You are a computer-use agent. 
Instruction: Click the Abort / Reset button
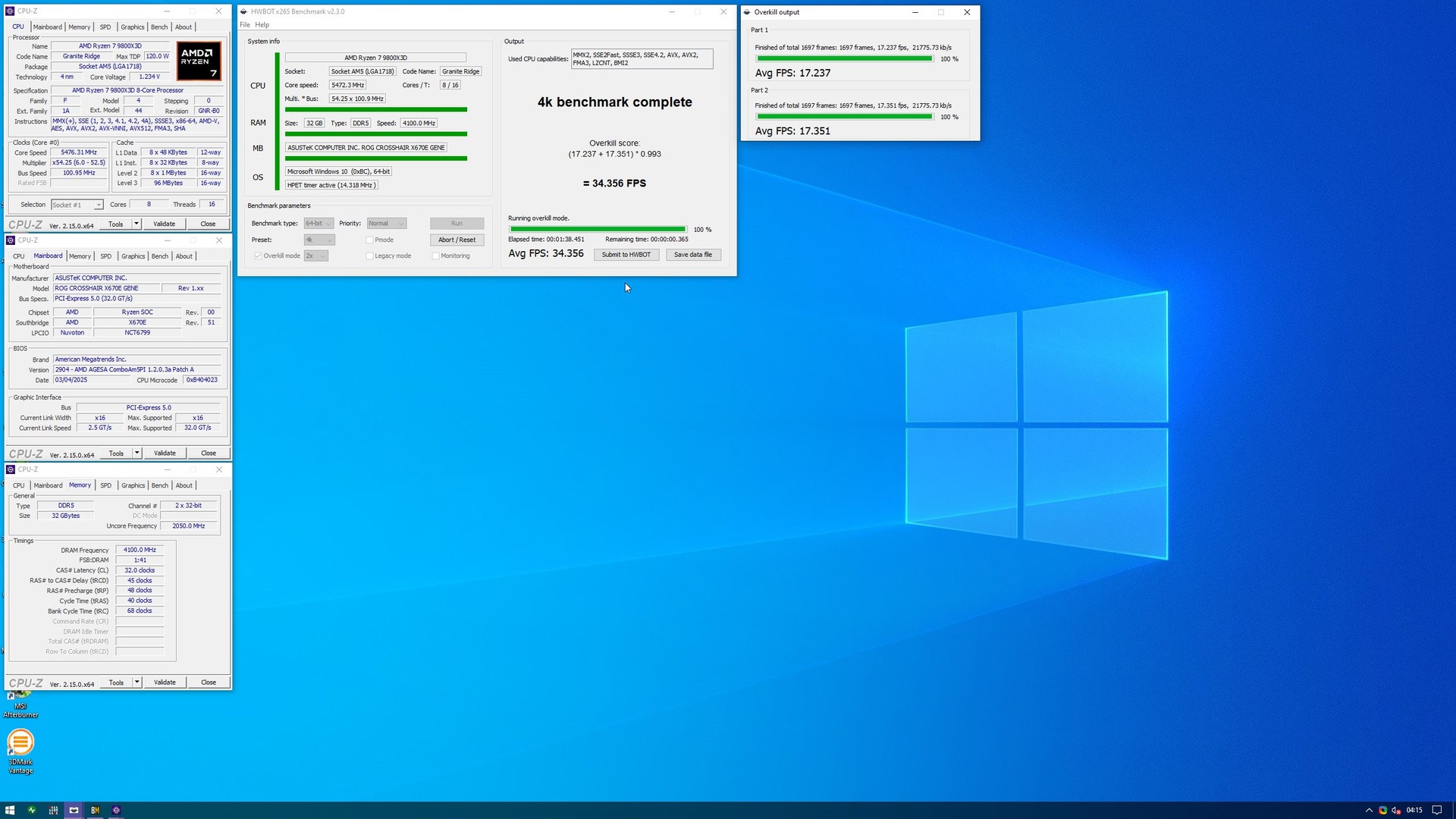coord(457,240)
